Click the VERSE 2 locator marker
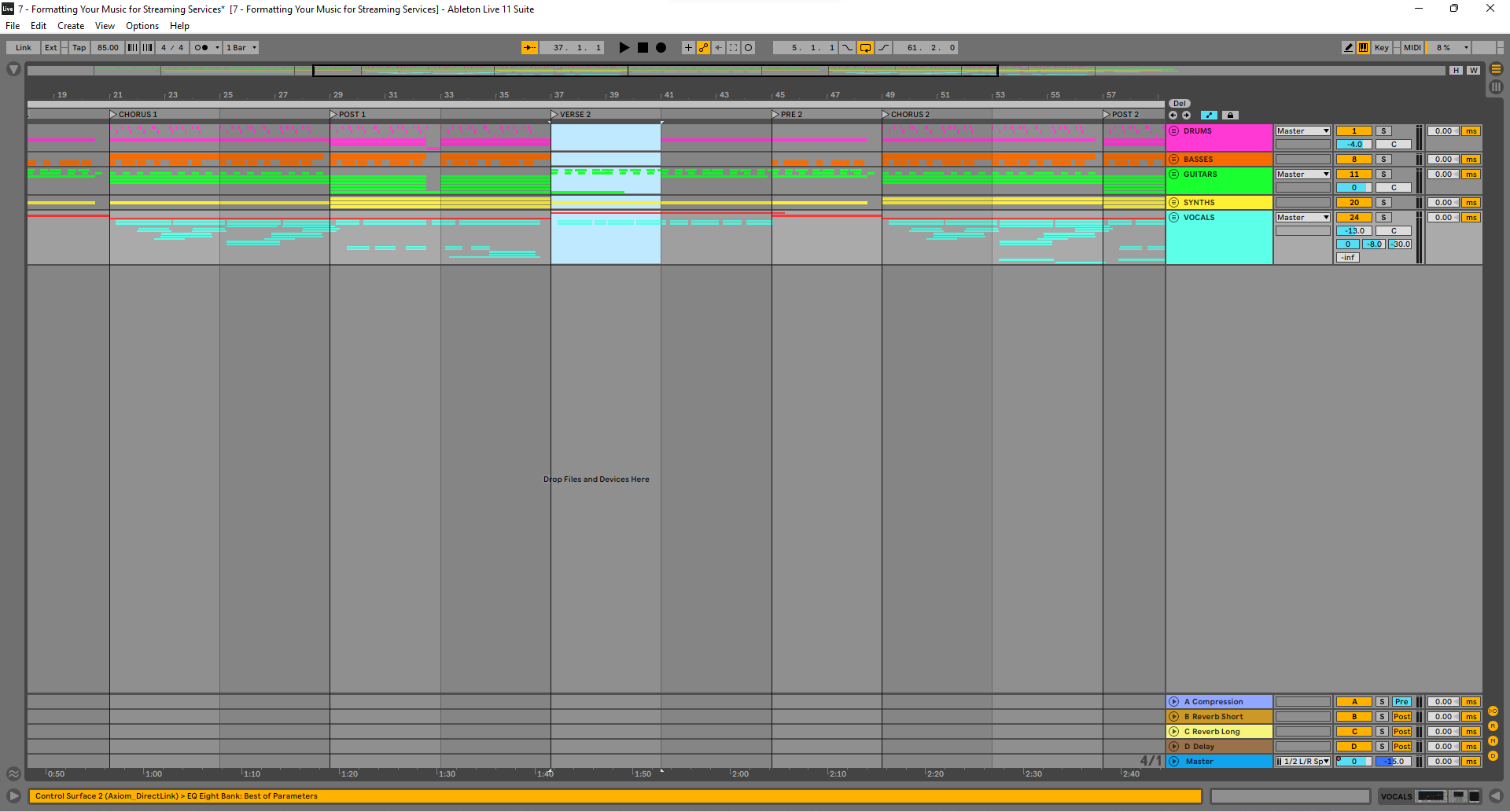 (x=571, y=115)
